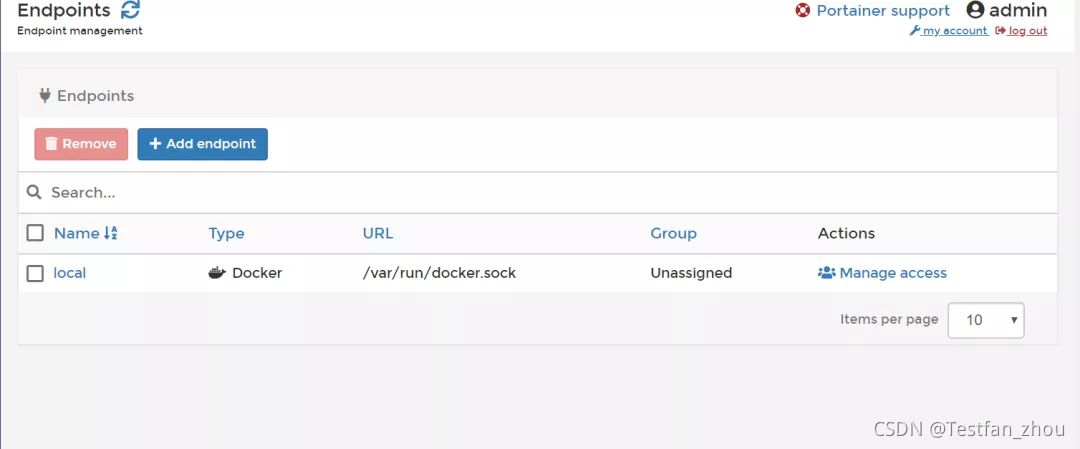This screenshot has height=449, width=1080.
Task: Sort the table by URL column
Action: coord(378,233)
